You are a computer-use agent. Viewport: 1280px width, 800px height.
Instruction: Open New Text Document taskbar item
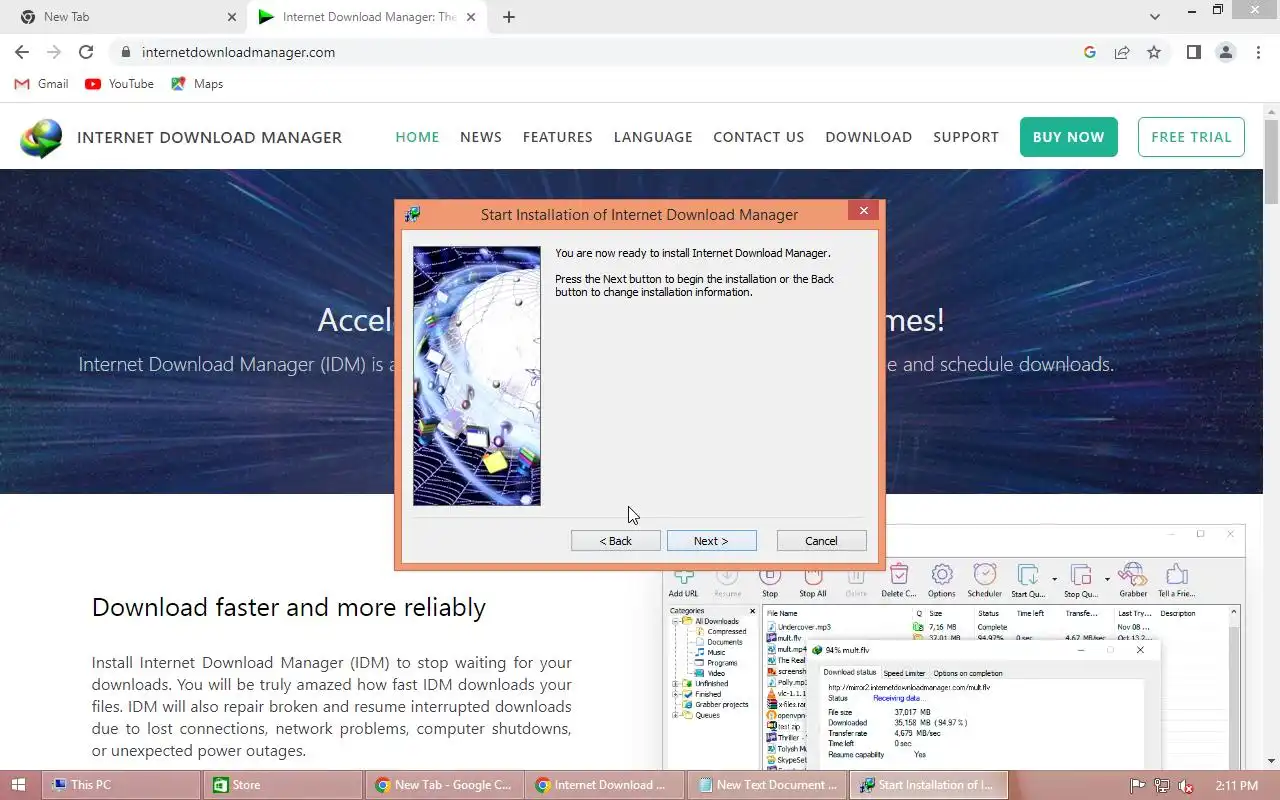768,785
